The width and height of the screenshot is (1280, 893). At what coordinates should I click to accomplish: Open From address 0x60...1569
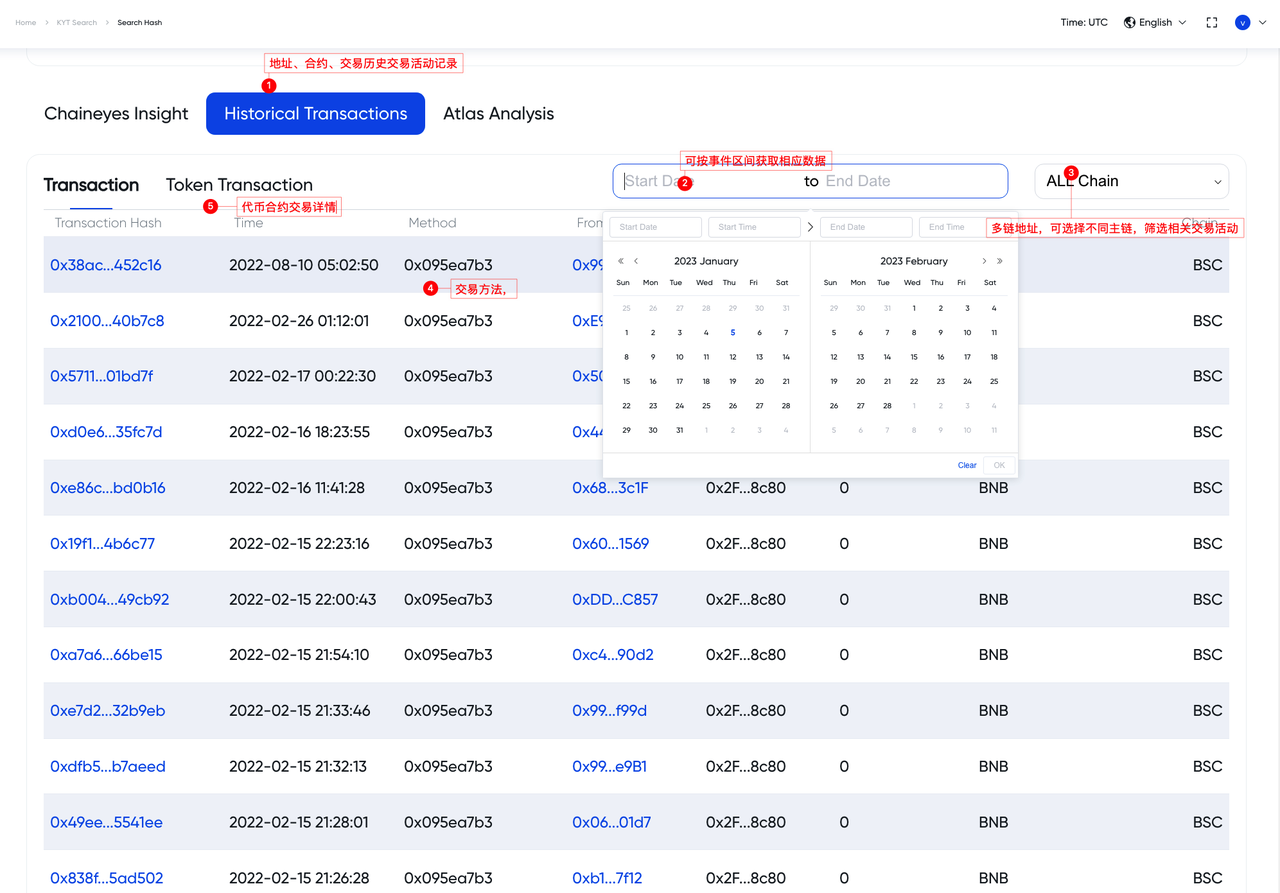611,544
